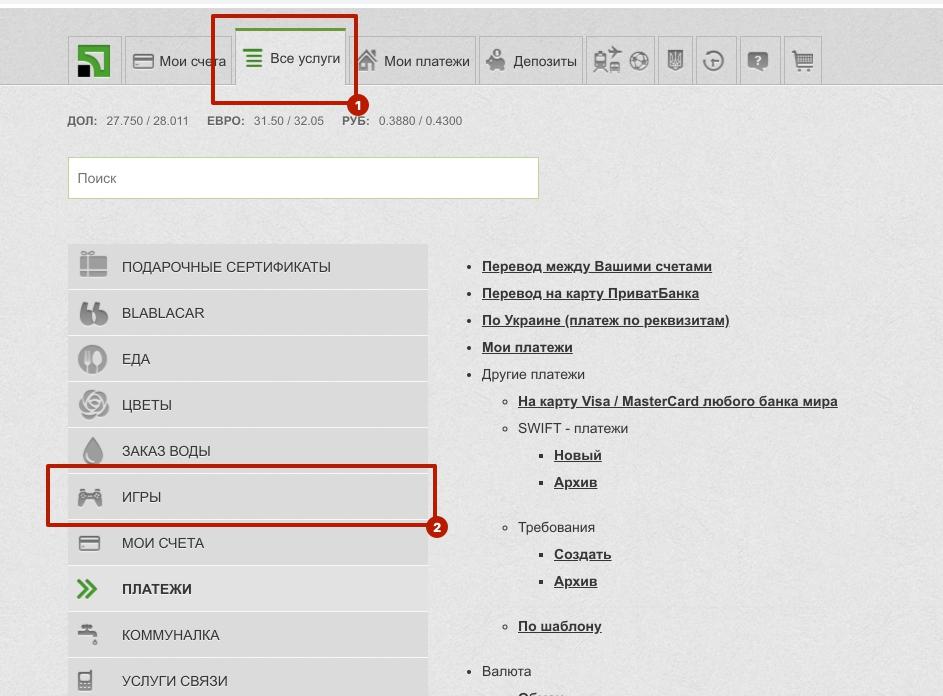Click the Ukrainian trident emblem icon
Viewport: 943px width, 696px height.
click(675, 61)
